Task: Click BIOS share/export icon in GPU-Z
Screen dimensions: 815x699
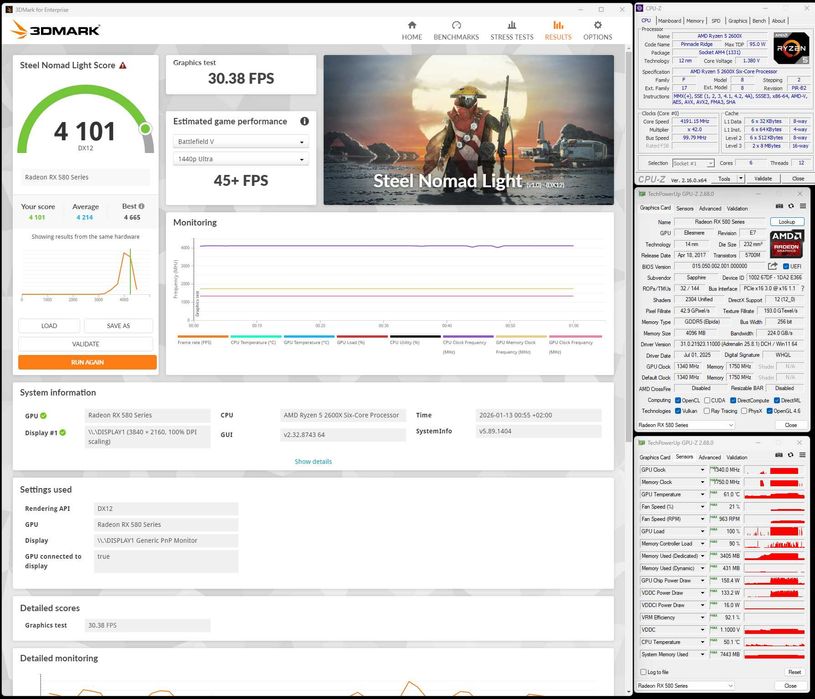Action: coord(772,266)
